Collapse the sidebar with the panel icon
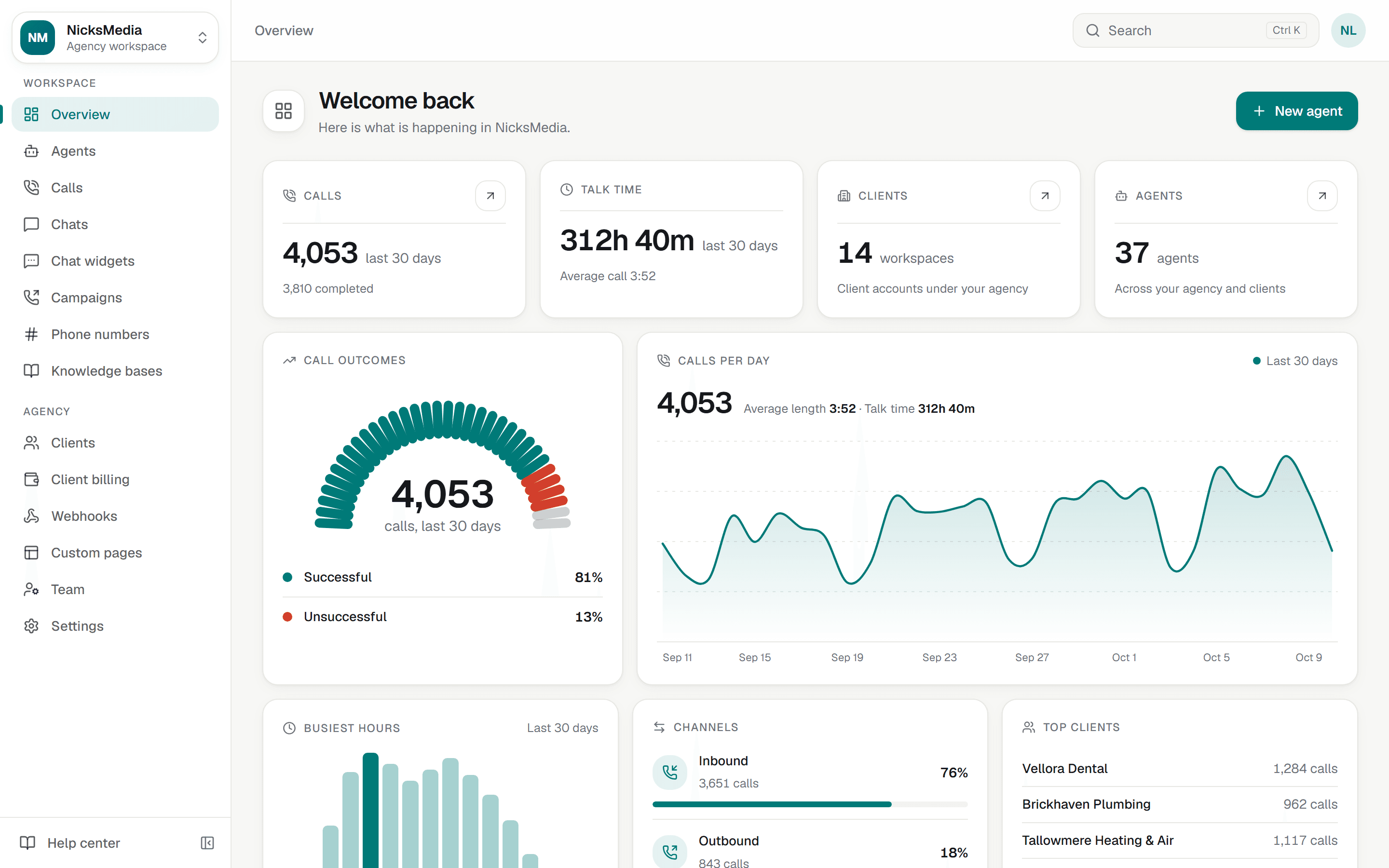Viewport: 1389px width, 868px height. tap(207, 843)
